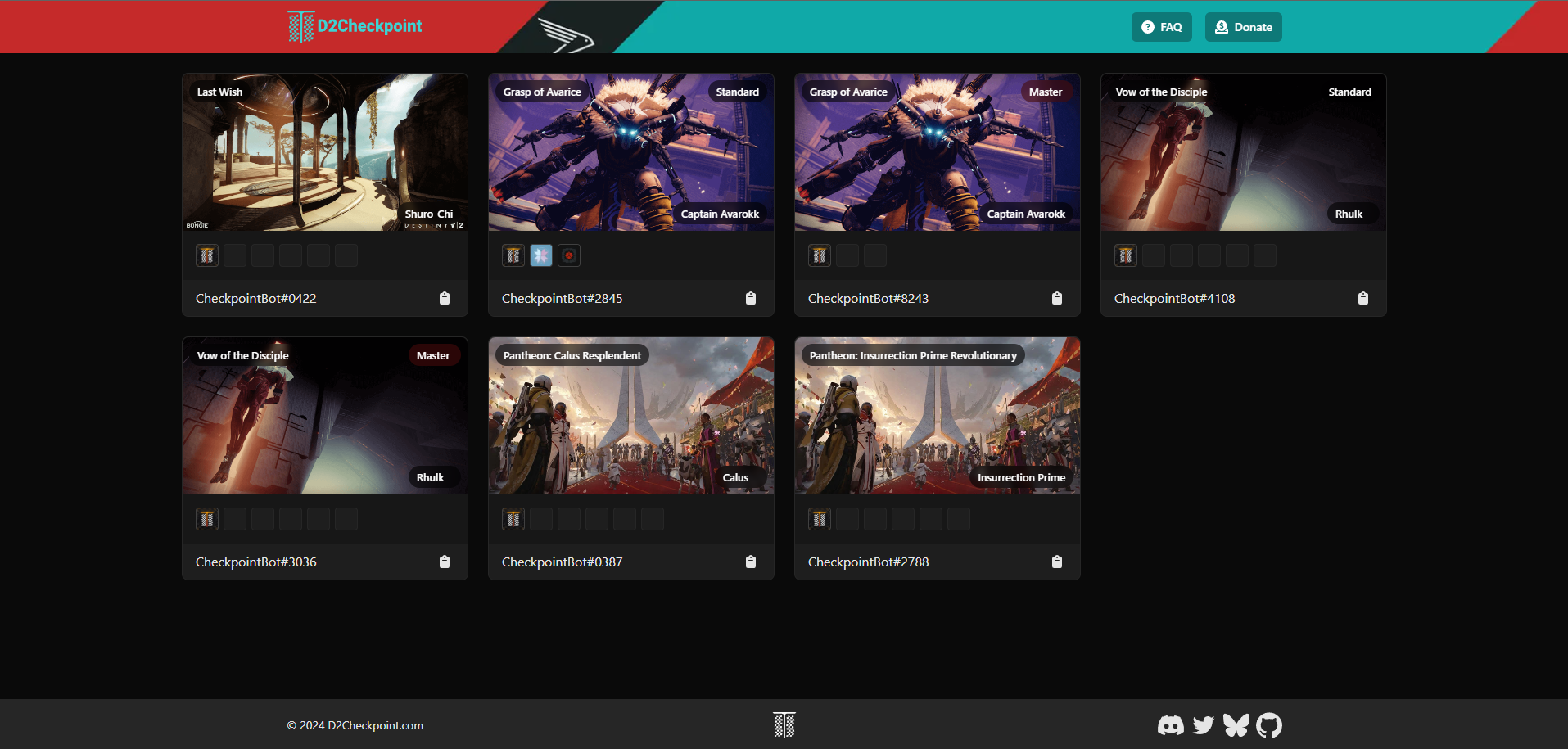Open Vow of the Disciple Master card image
1568x749 pixels.
click(325, 416)
